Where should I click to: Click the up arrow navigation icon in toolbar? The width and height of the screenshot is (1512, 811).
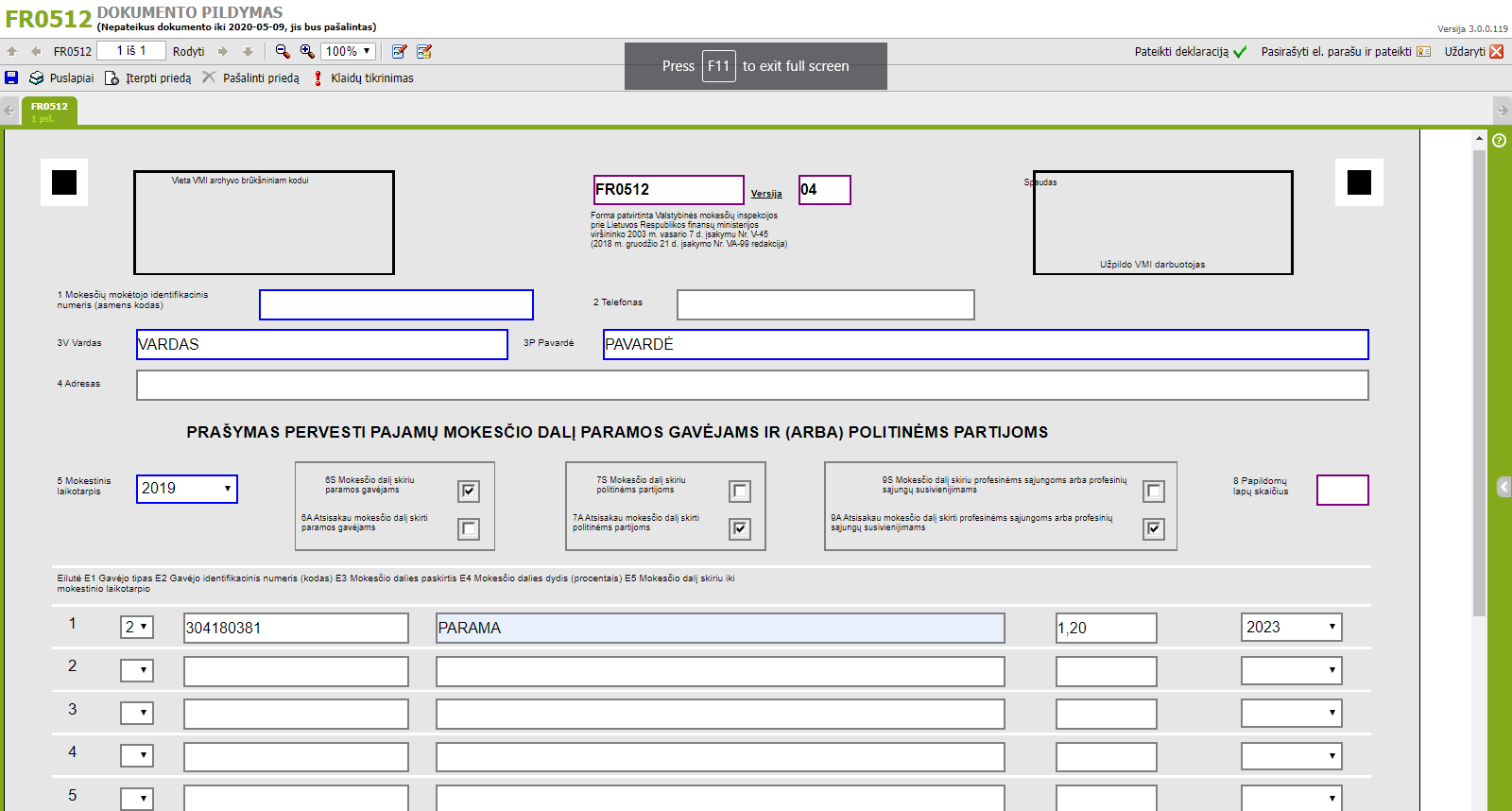(12, 52)
